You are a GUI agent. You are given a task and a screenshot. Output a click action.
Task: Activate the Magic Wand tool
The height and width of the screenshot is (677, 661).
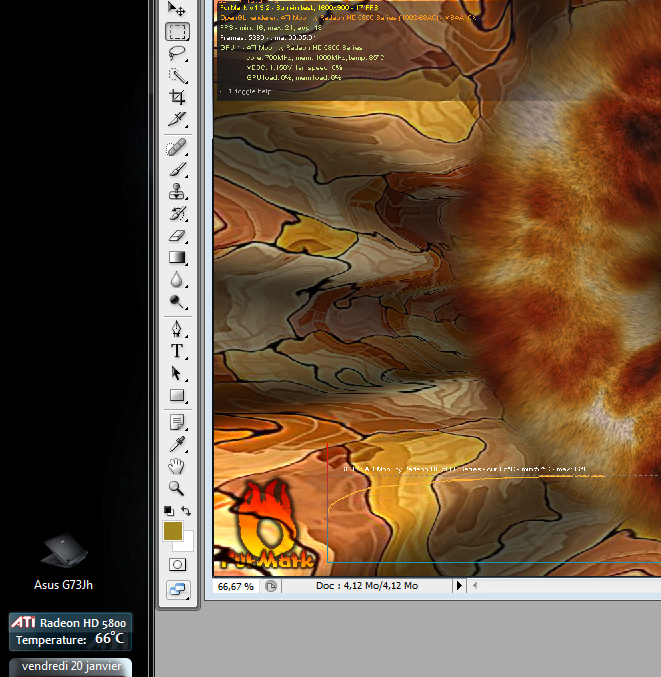[178, 75]
